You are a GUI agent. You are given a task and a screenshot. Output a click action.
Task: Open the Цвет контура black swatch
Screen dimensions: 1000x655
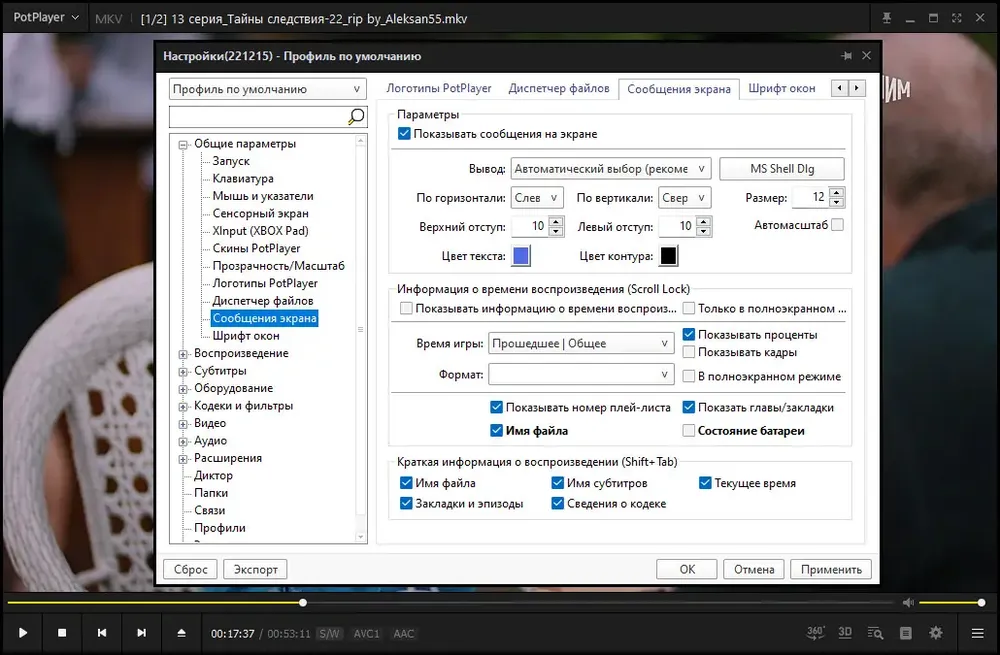pos(668,256)
